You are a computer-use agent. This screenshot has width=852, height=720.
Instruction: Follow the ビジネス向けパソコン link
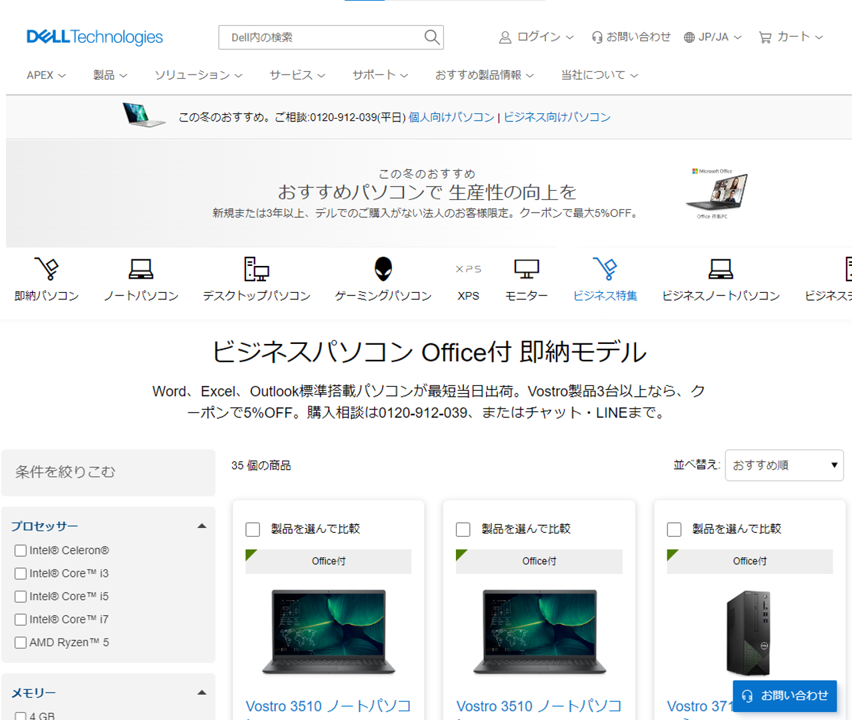click(557, 117)
